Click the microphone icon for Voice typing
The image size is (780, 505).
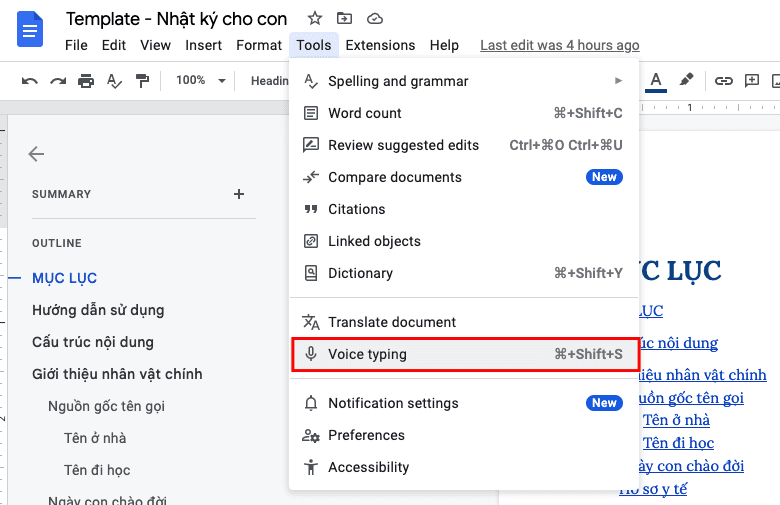click(311, 354)
